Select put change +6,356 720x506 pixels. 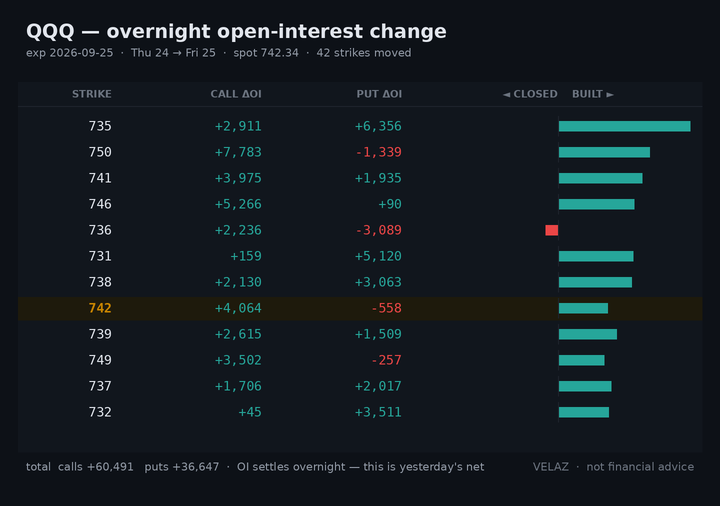click(378, 126)
